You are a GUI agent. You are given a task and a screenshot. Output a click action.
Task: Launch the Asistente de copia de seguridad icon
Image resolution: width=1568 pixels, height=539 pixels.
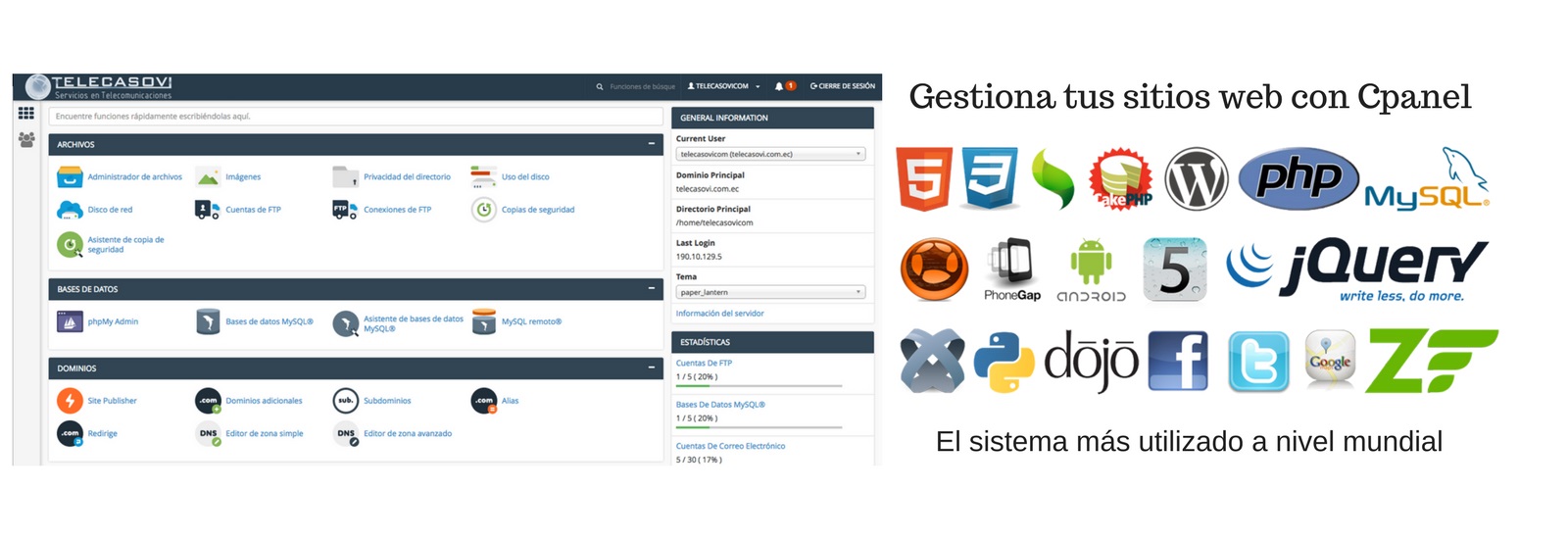coord(70,245)
